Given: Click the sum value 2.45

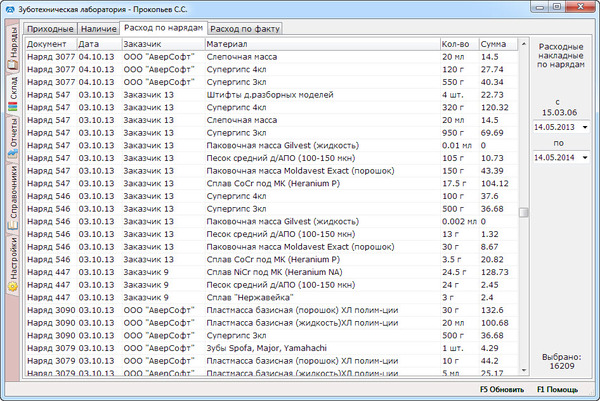Looking at the screenshot, I should click(489, 285).
